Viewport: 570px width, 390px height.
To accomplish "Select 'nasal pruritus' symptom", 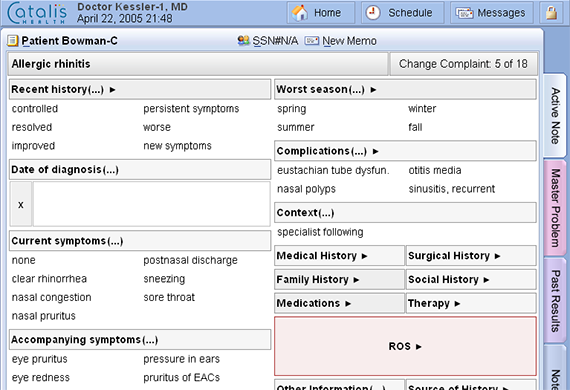I will (x=44, y=316).
